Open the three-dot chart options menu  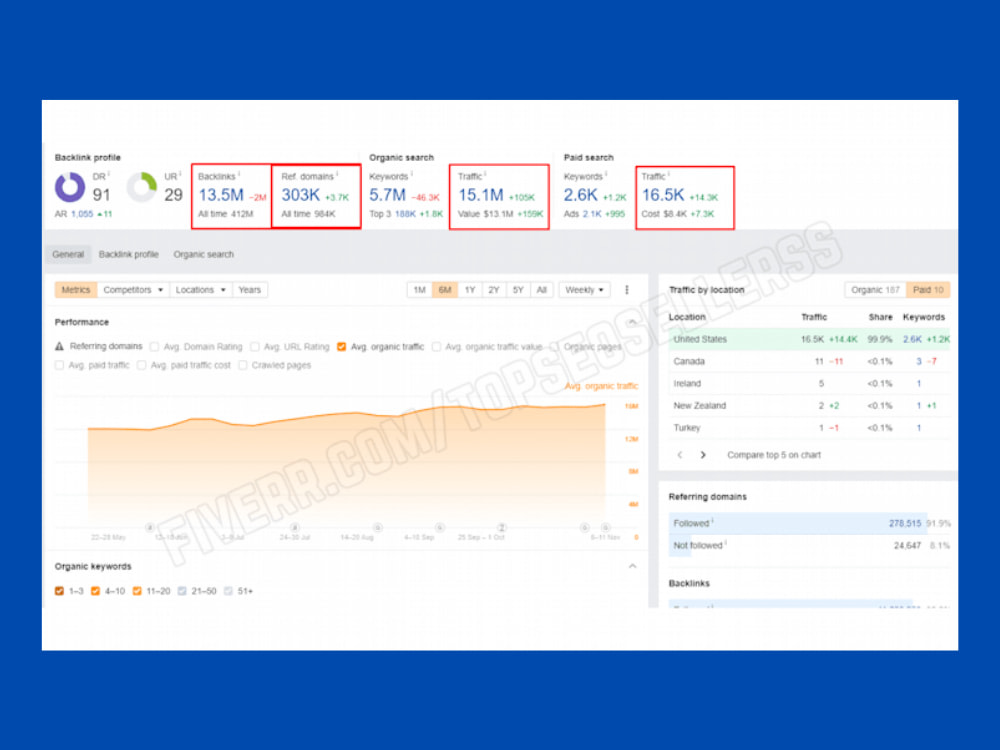(x=627, y=290)
